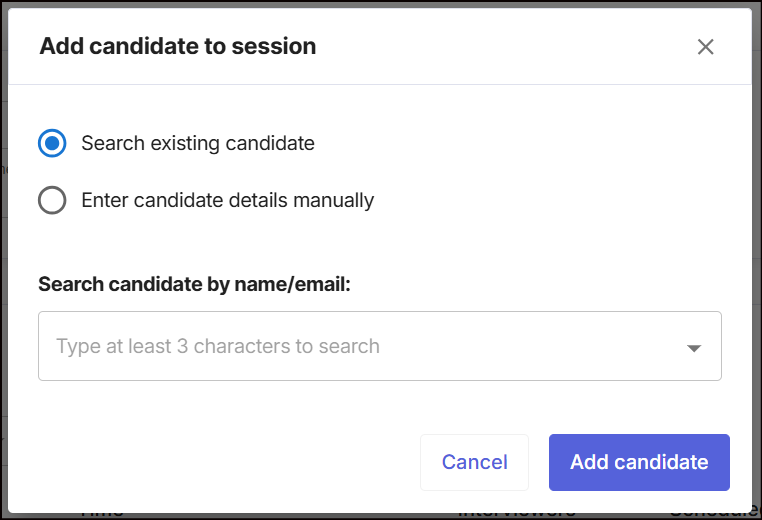Click the empty radio circle icon
Image resolution: width=762 pixels, height=520 pixels.
[x=52, y=200]
